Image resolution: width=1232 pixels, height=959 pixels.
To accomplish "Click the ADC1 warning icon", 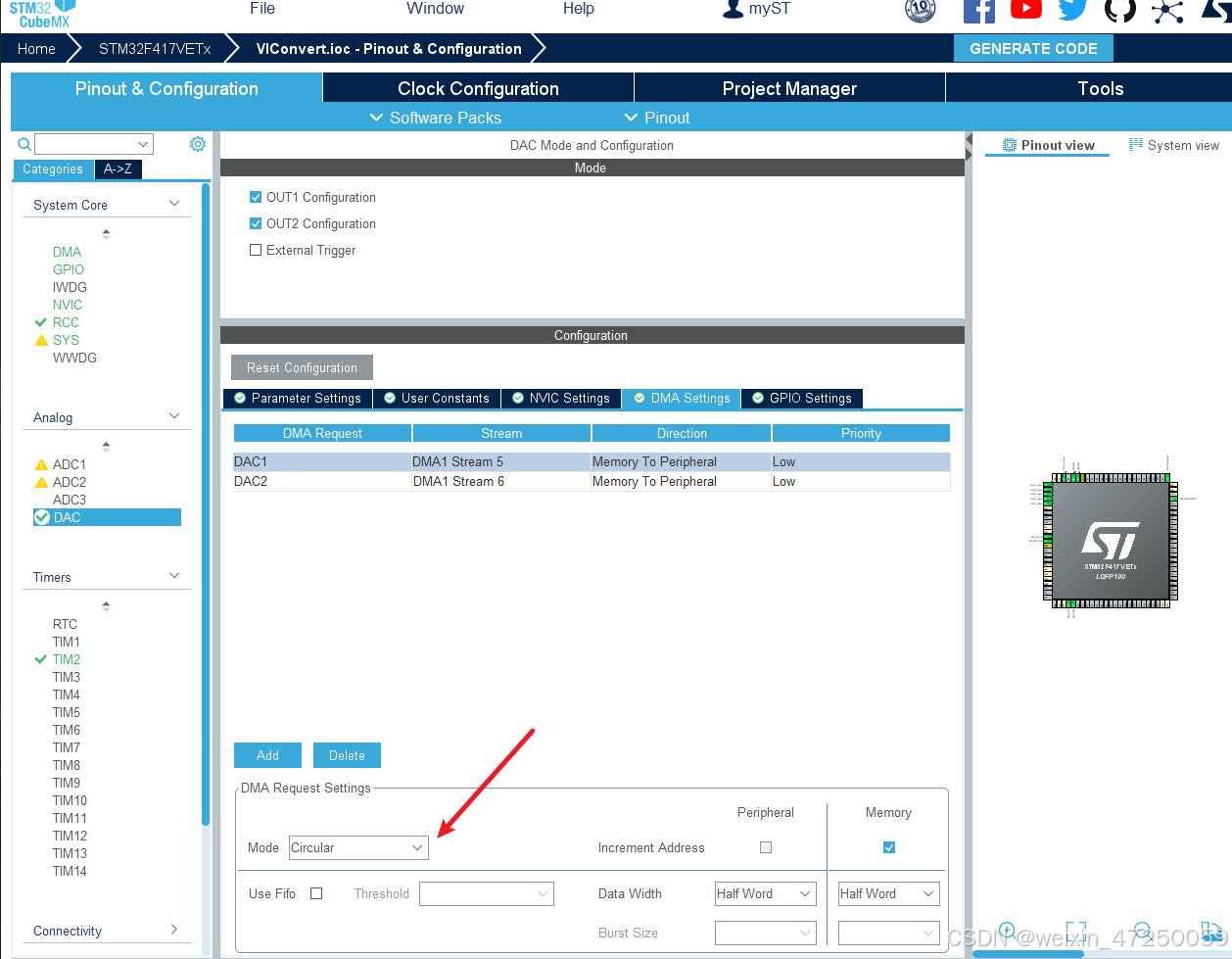I will coord(41,464).
